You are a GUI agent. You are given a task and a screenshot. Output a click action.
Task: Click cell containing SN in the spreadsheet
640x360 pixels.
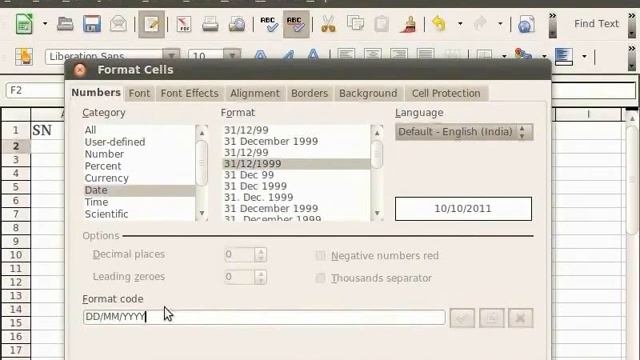[x=47, y=131]
